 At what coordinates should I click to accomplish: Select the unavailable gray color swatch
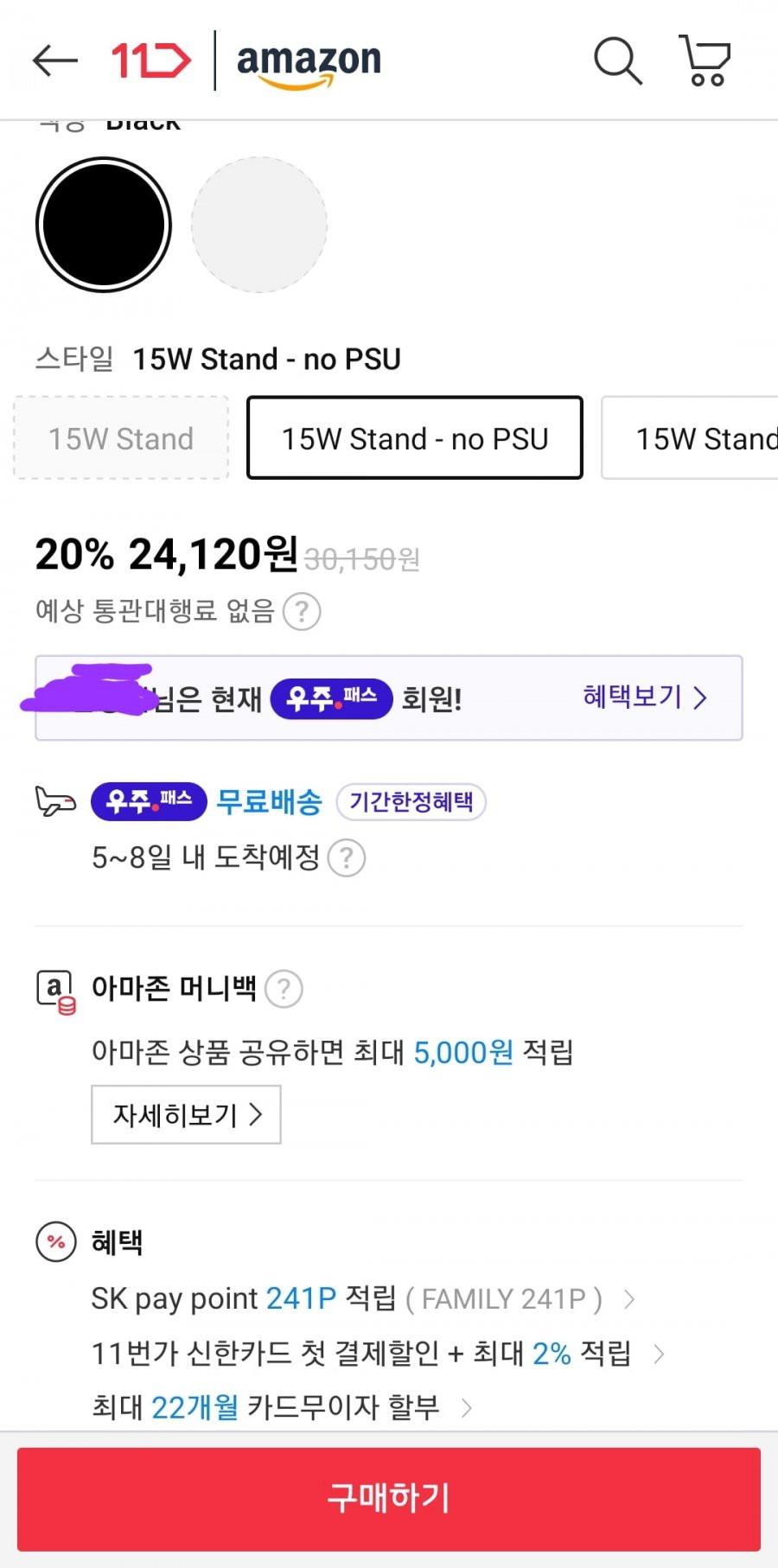[x=259, y=225]
